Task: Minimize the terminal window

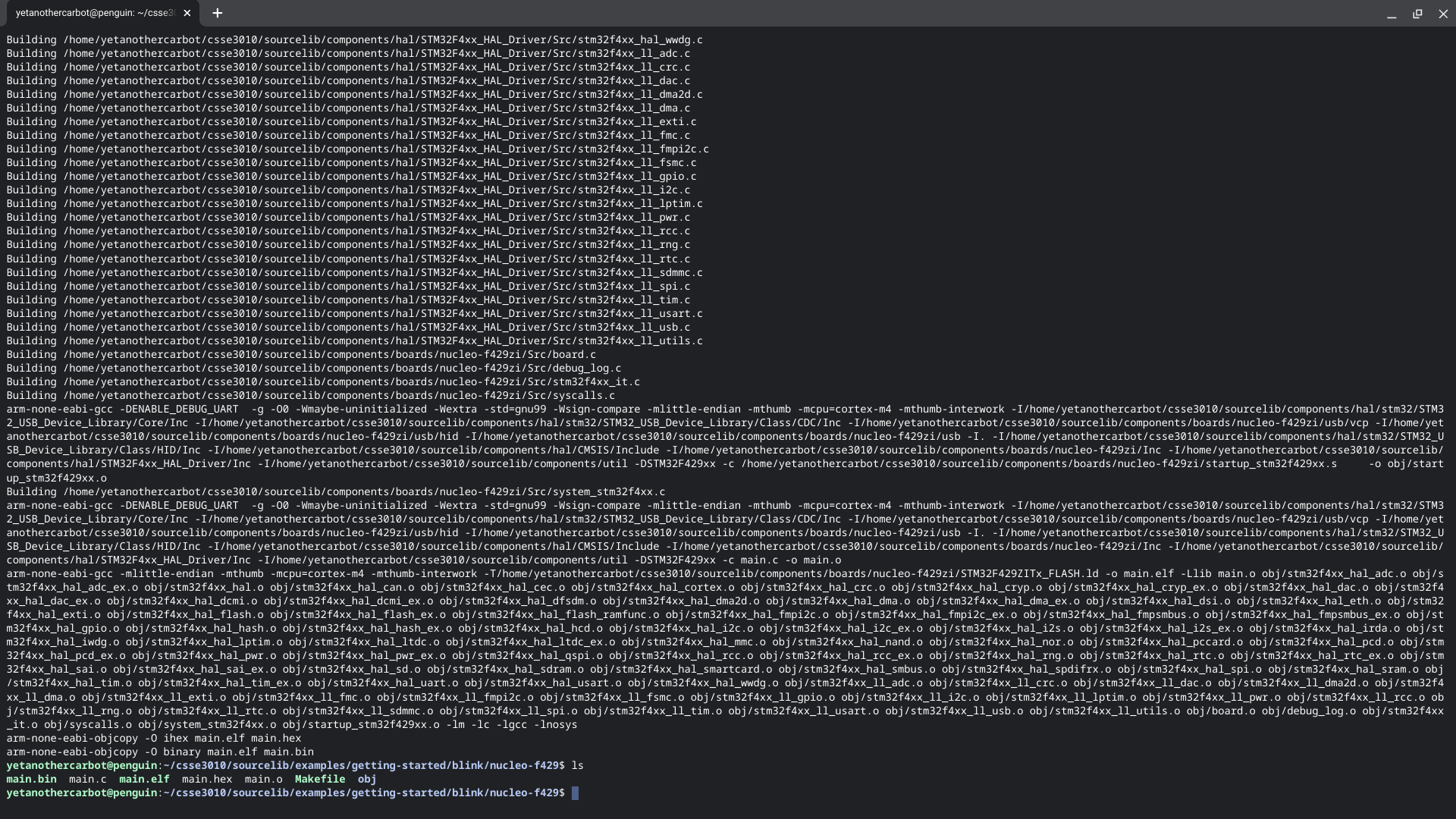Action: tap(1392, 14)
